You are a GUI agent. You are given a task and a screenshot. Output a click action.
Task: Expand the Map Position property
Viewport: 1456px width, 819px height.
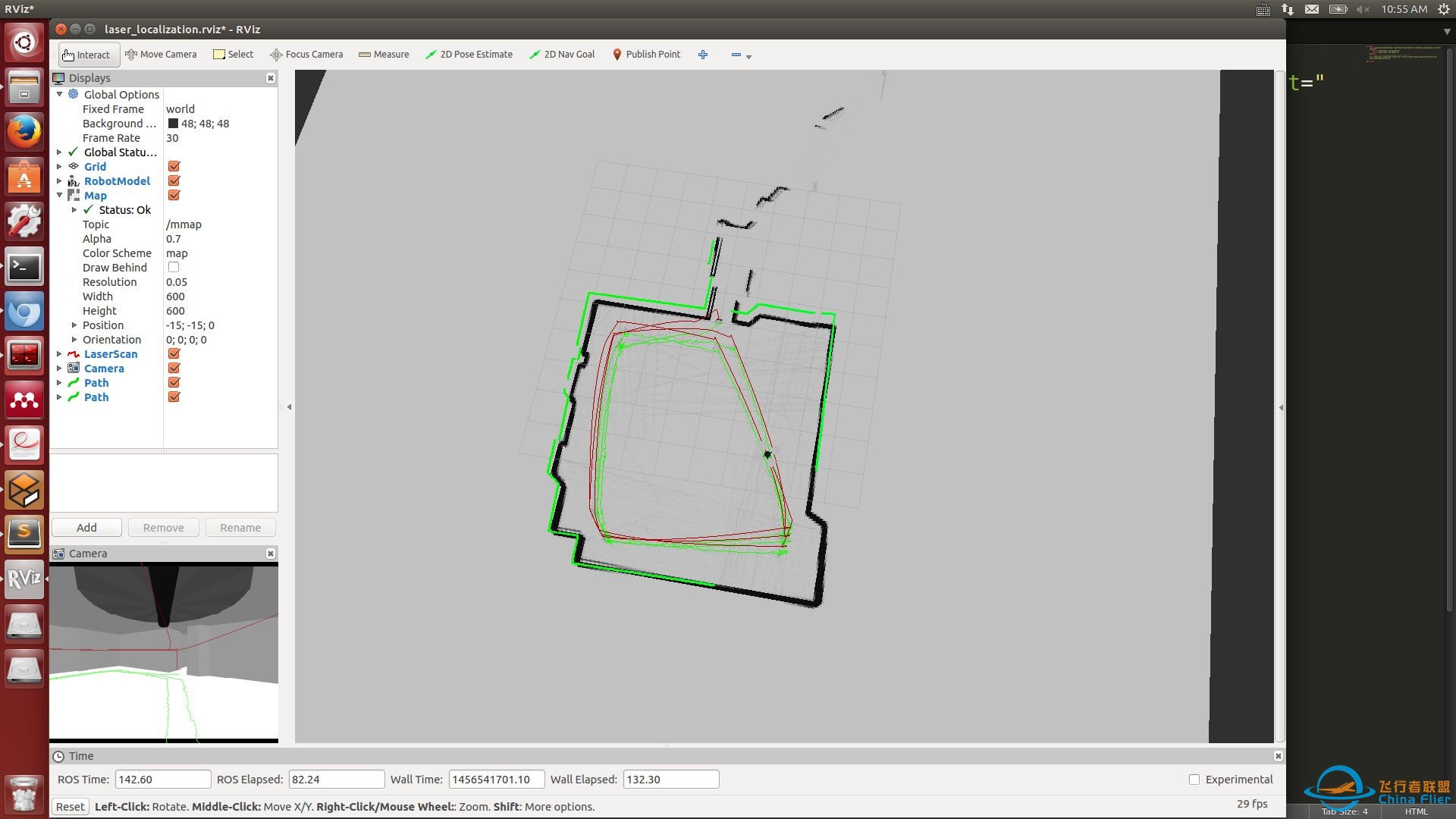point(74,325)
